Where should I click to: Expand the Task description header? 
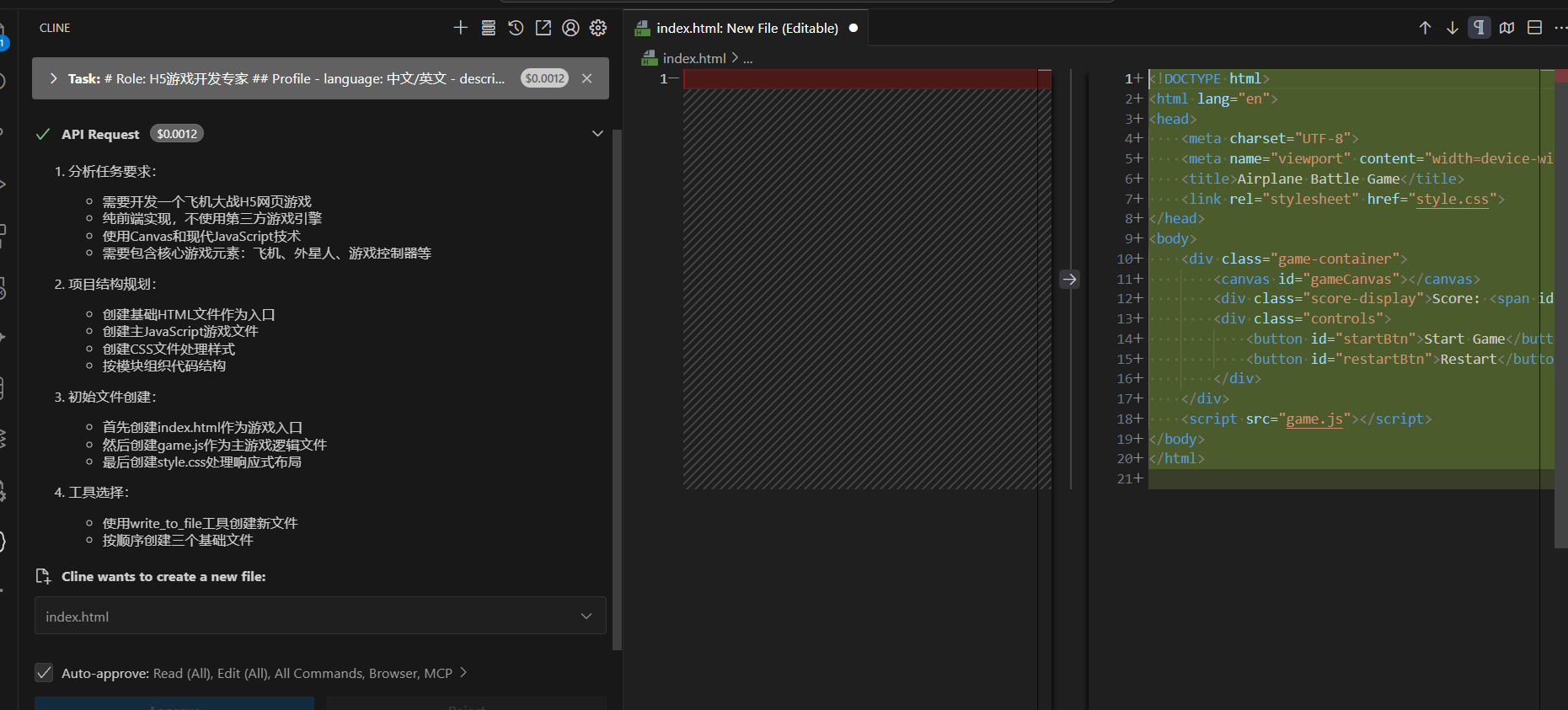click(x=54, y=78)
